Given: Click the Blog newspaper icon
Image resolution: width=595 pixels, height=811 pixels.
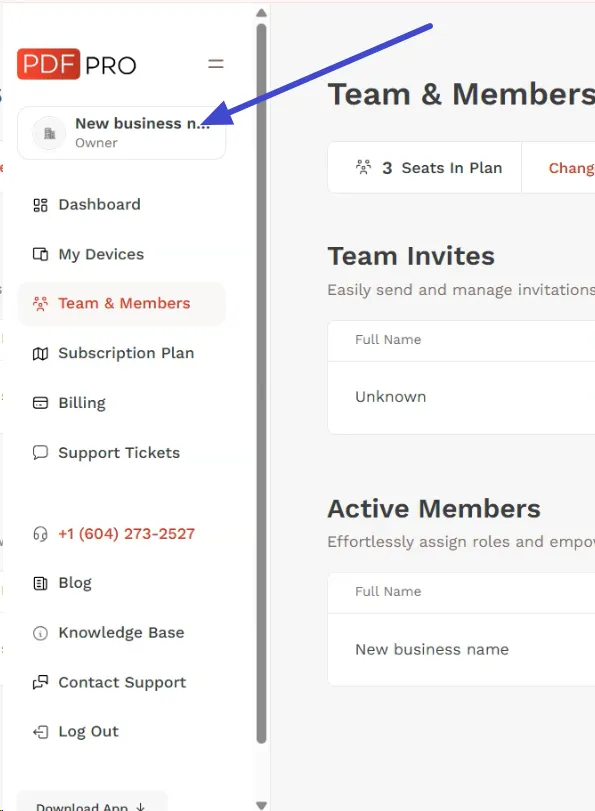Looking at the screenshot, I should pos(40,583).
